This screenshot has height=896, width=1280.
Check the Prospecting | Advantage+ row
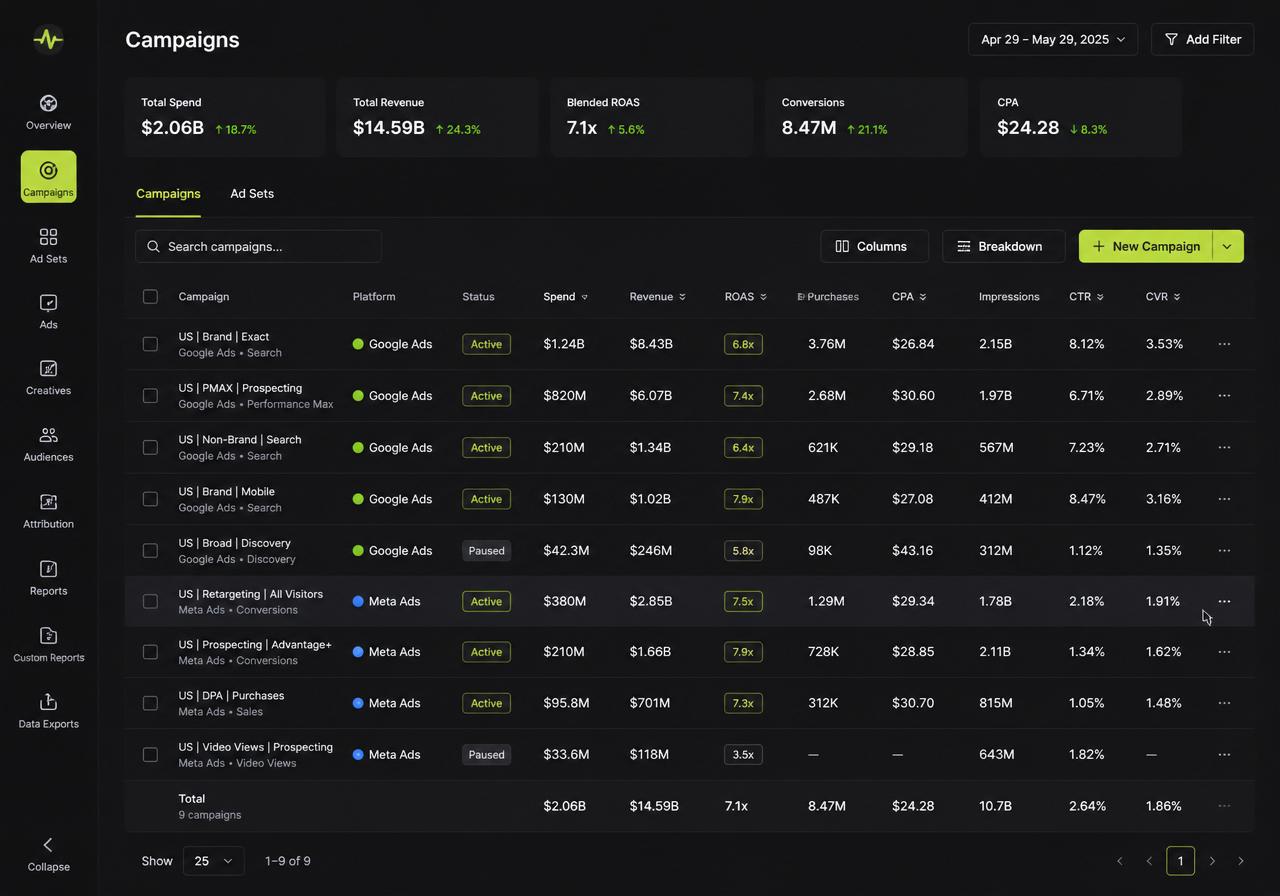150,652
